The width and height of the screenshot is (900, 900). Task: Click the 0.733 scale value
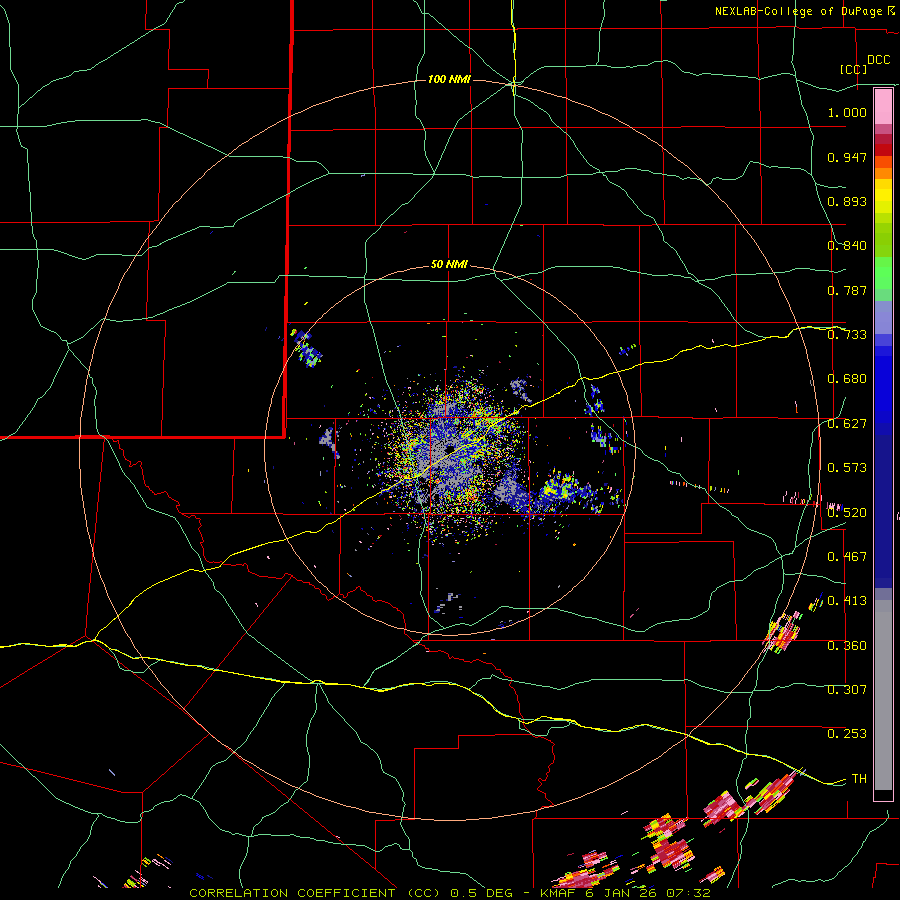click(x=847, y=335)
